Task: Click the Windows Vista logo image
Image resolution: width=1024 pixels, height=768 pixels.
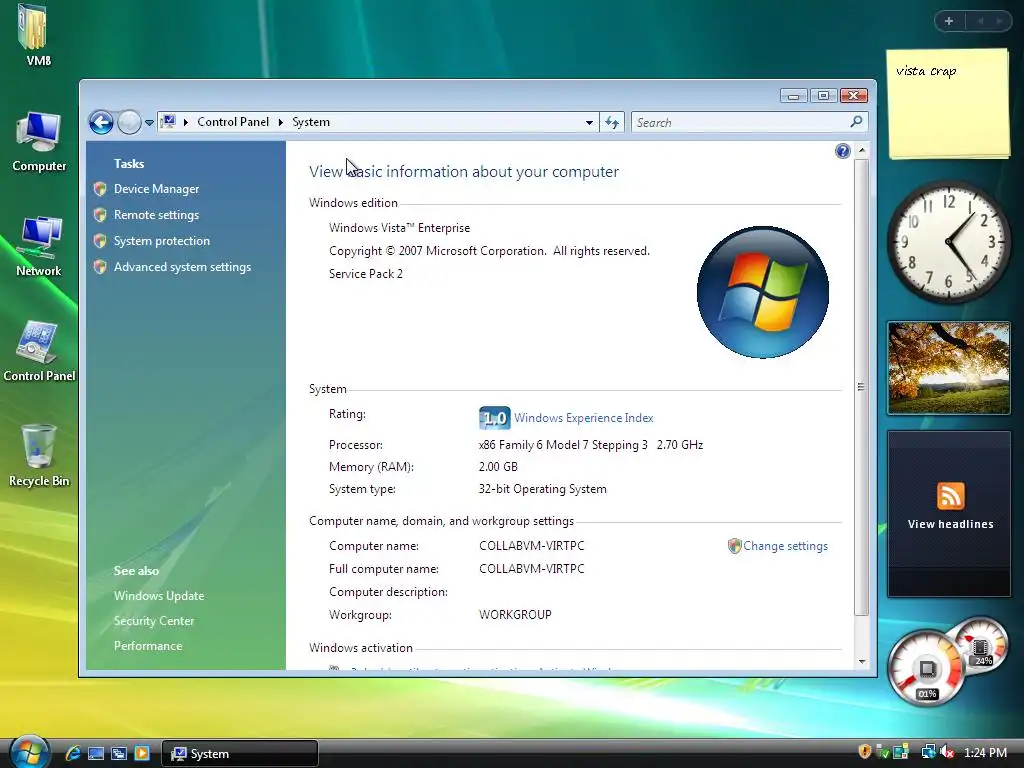Action: (763, 292)
